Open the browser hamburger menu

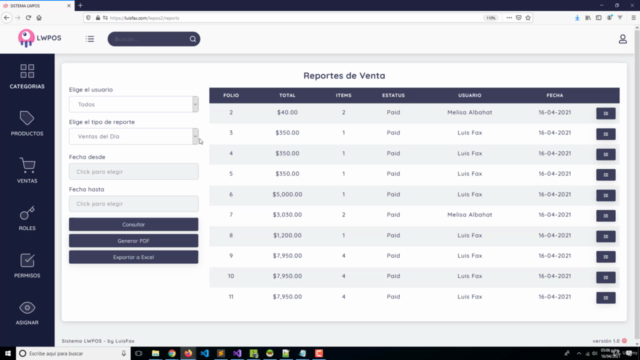pyautogui.click(x=633, y=18)
